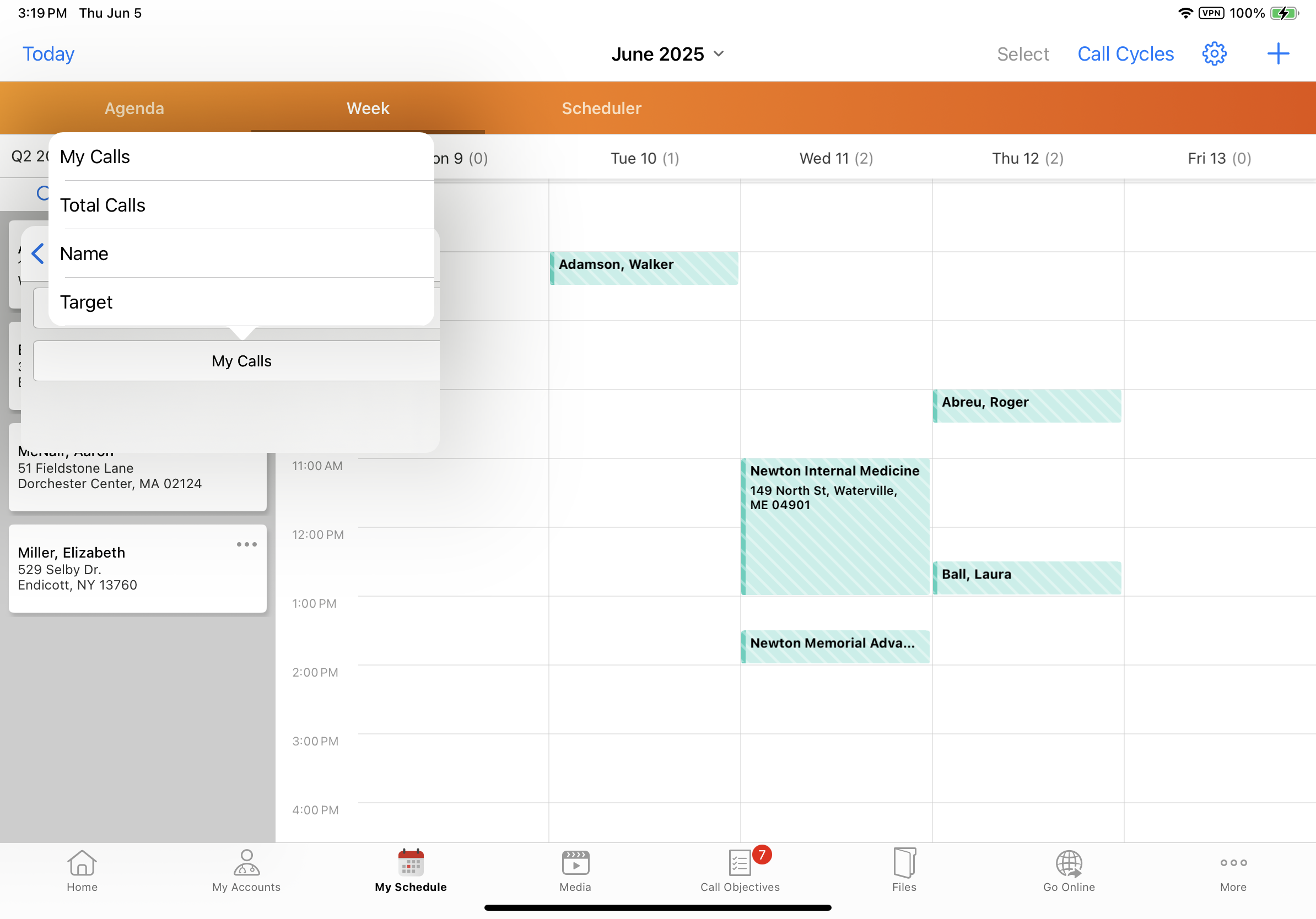1316x919 pixels.
Task: Tap the Today button
Action: (x=48, y=54)
